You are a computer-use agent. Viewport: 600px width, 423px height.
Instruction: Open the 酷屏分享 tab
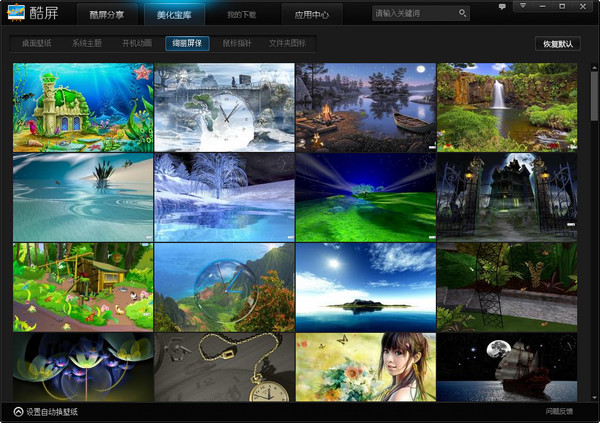tap(109, 15)
